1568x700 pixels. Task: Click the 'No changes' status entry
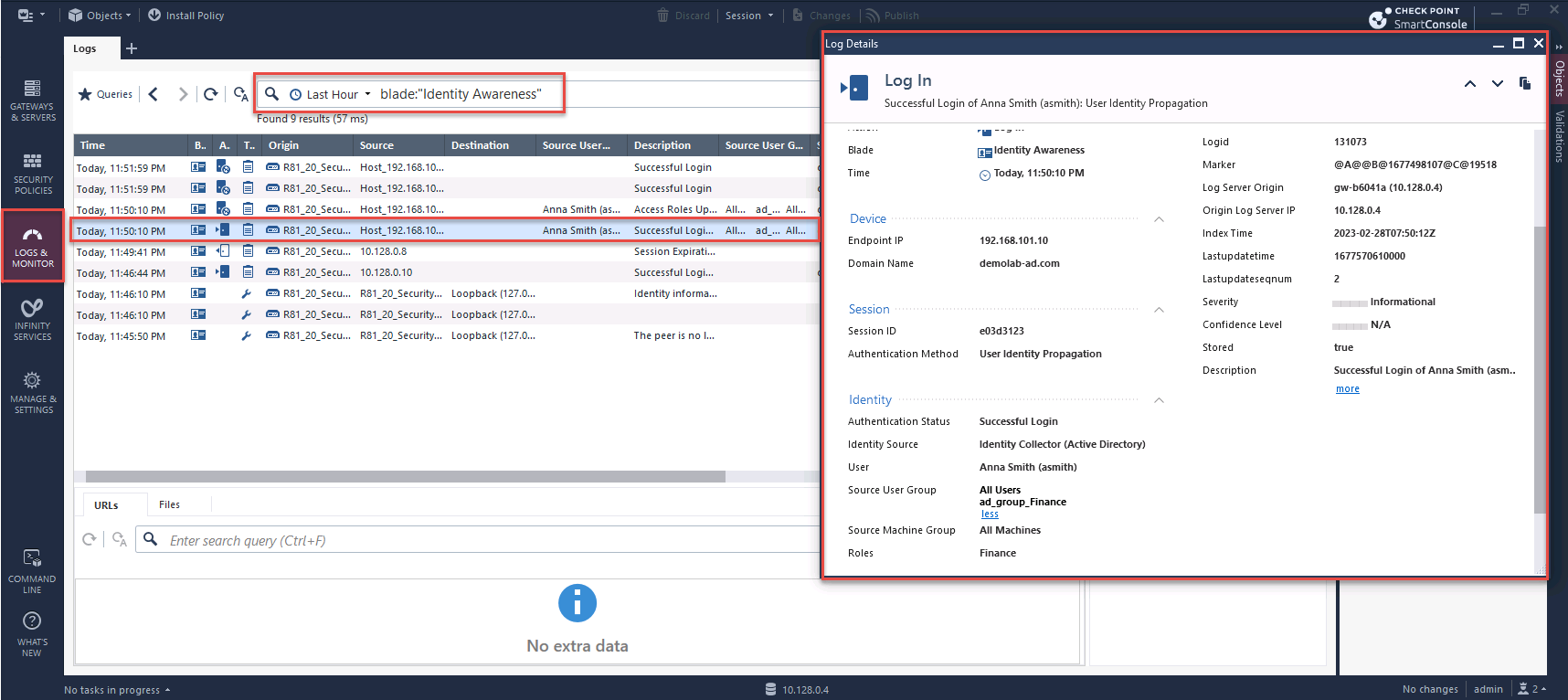pyautogui.click(x=1430, y=689)
